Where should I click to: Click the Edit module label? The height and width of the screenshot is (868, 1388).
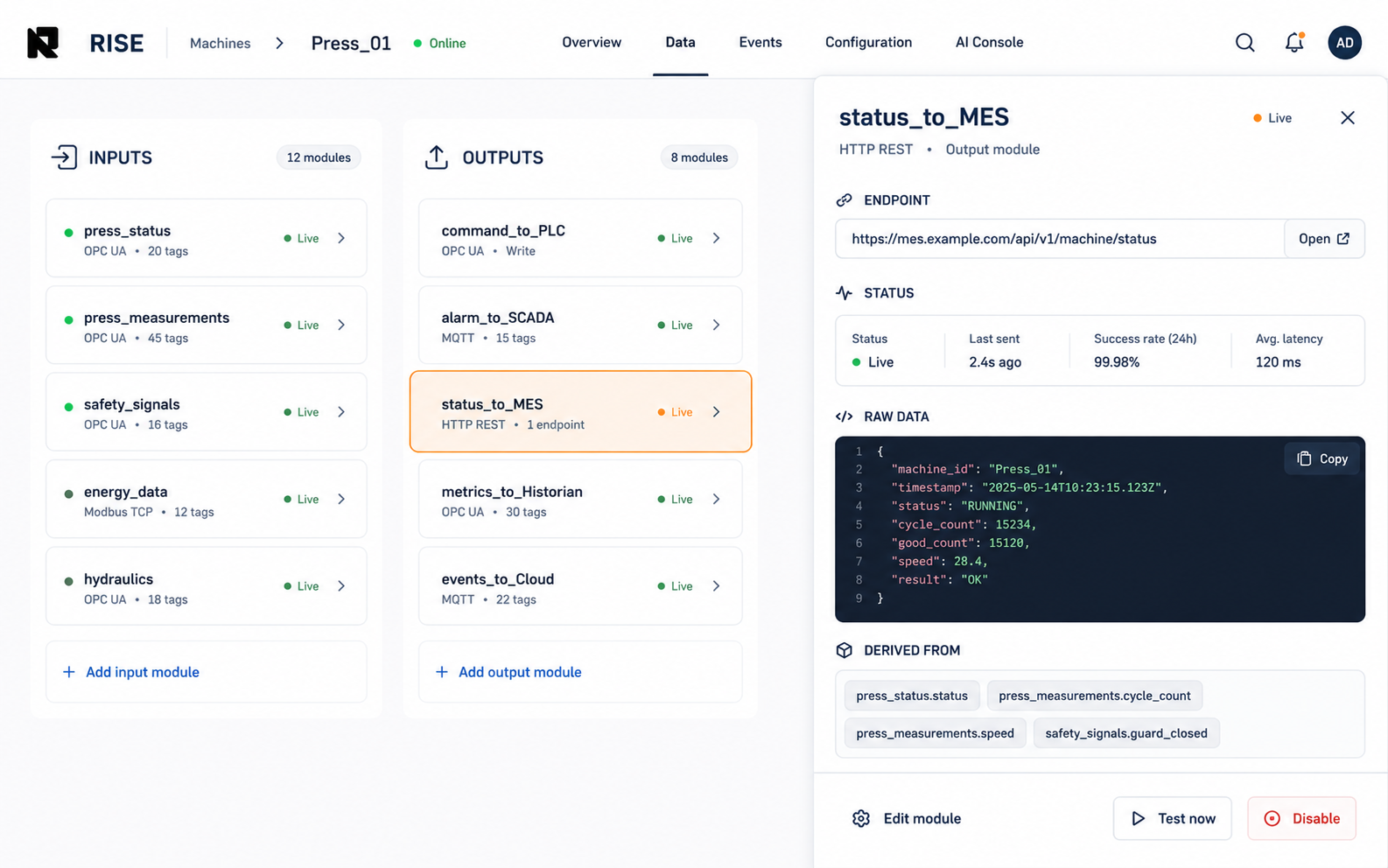click(922, 818)
